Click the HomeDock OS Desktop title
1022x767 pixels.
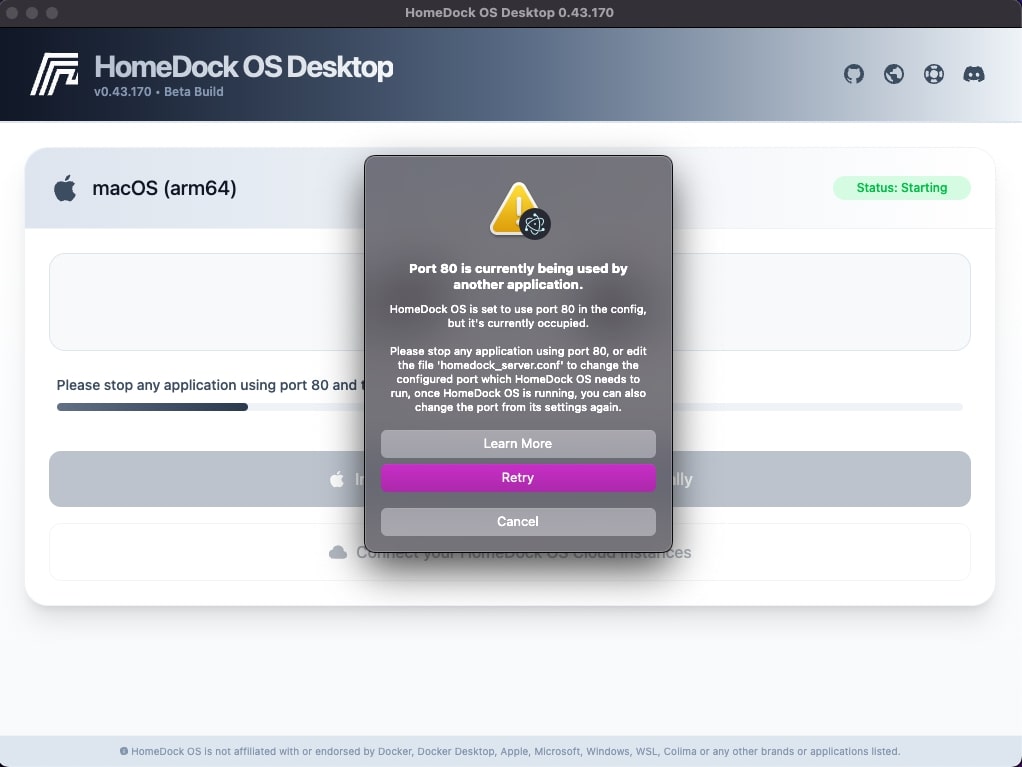coord(244,67)
